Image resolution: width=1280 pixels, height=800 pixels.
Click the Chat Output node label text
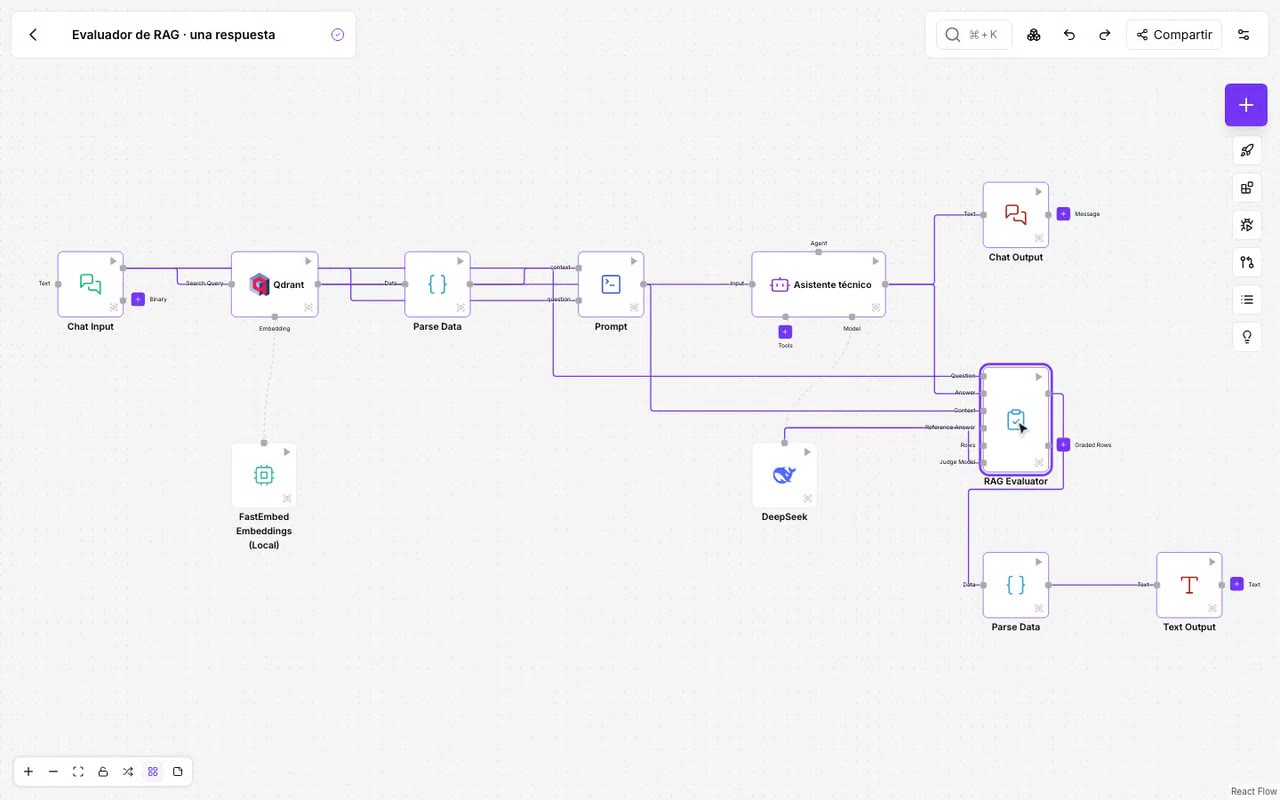click(1016, 257)
